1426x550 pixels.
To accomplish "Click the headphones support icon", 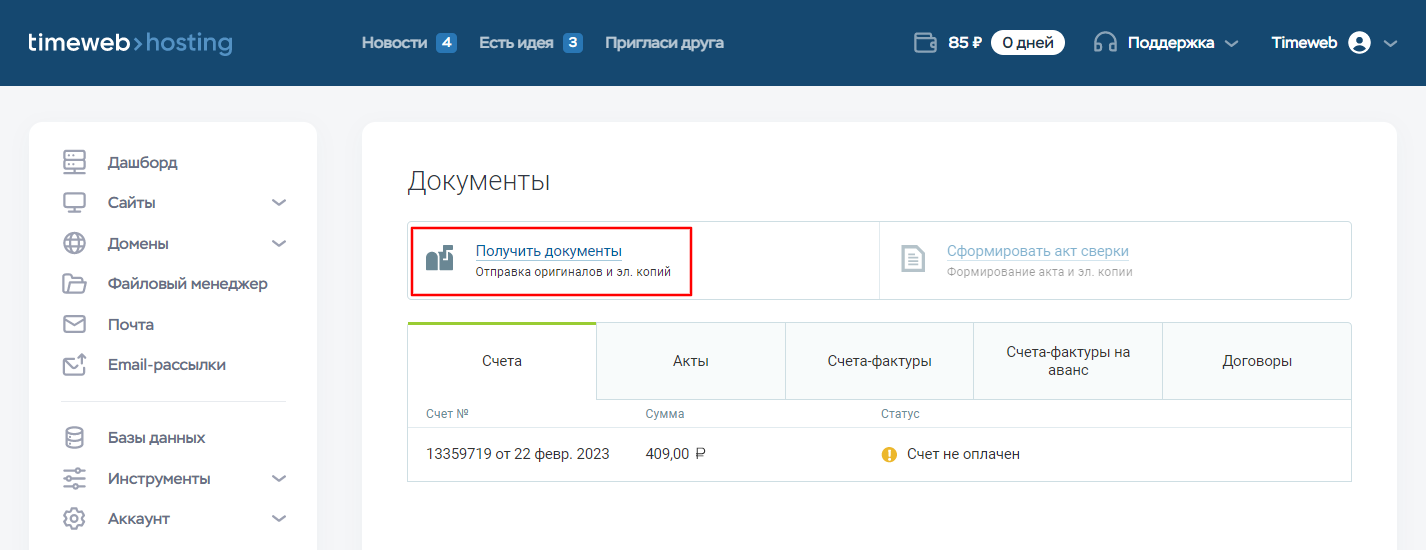I will (1105, 43).
